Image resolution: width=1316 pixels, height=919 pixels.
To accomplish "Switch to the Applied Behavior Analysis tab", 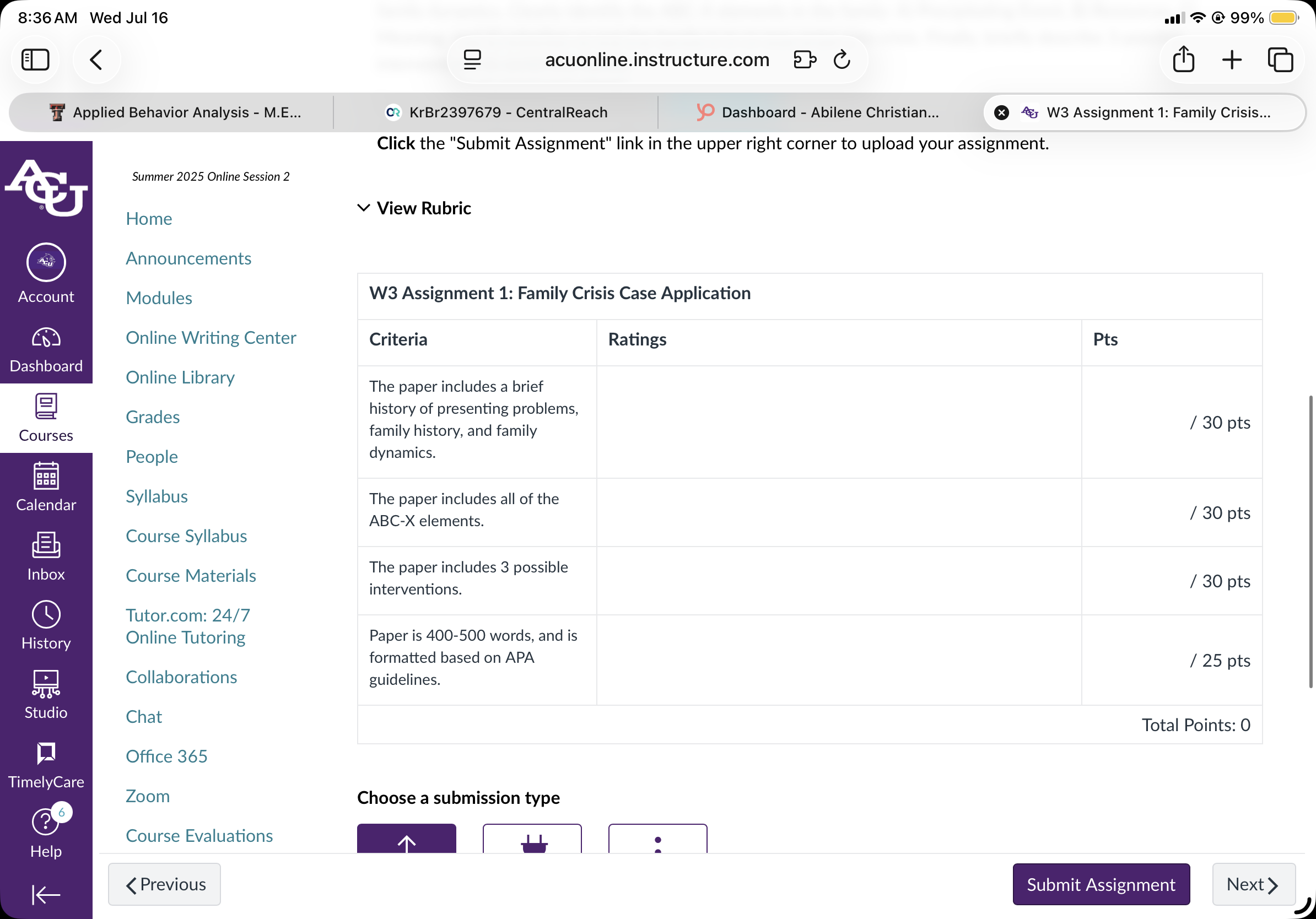I will point(175,112).
